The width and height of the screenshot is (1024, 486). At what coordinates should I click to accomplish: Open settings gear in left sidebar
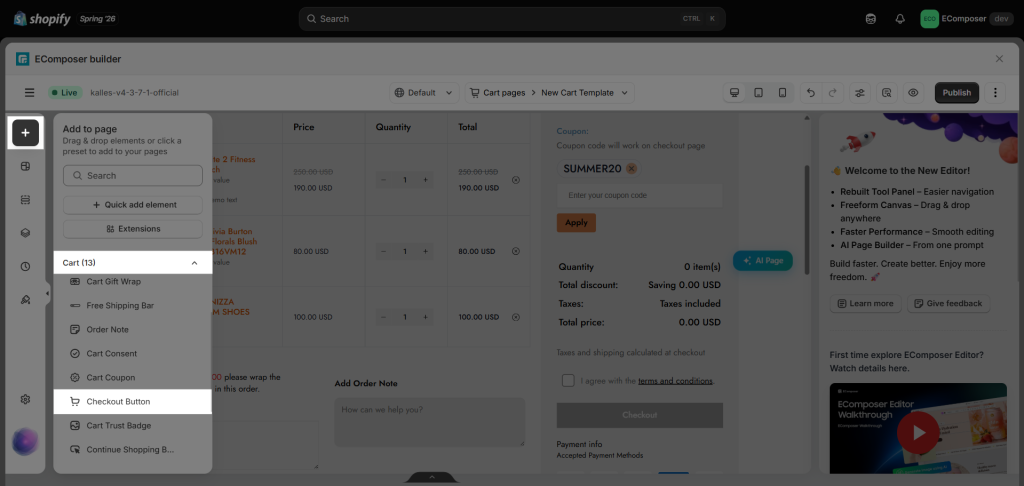point(25,399)
